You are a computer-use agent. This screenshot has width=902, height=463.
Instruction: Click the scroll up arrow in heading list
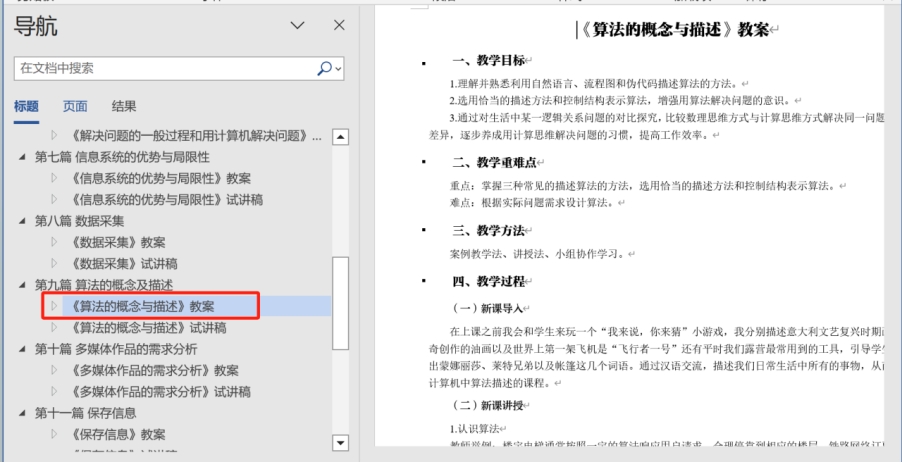pos(340,136)
